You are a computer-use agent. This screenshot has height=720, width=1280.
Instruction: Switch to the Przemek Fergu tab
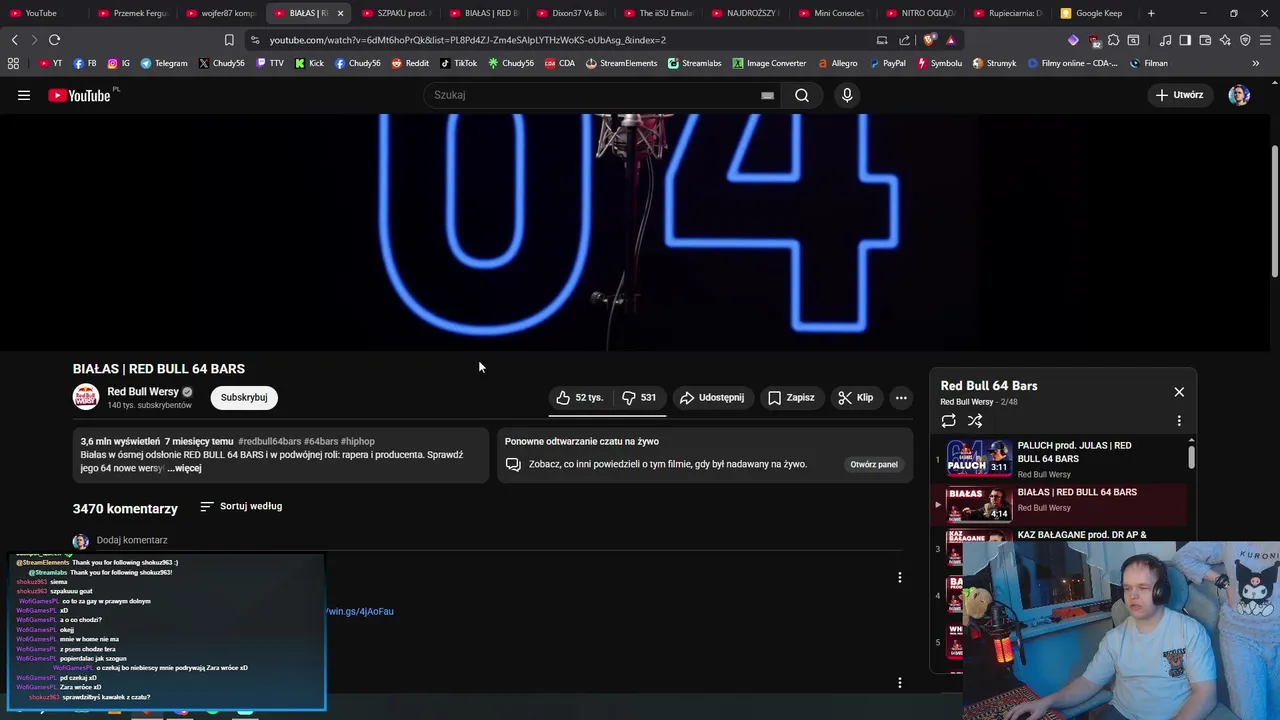(x=132, y=13)
